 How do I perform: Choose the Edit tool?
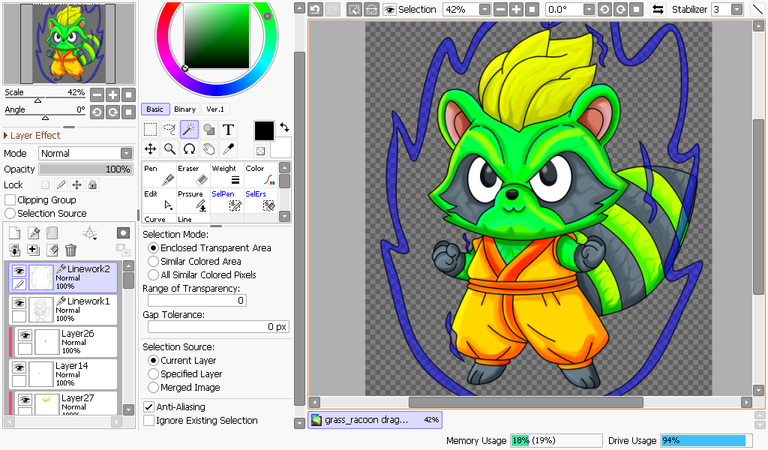(x=159, y=201)
